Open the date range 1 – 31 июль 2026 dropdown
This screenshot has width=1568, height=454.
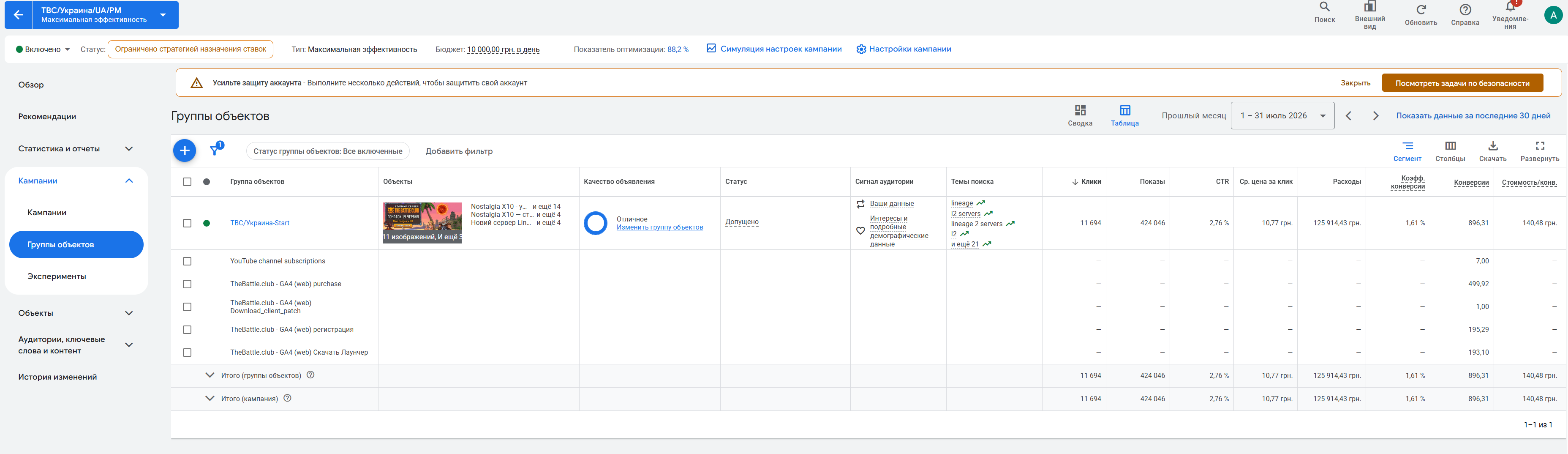pyautogui.click(x=1282, y=116)
